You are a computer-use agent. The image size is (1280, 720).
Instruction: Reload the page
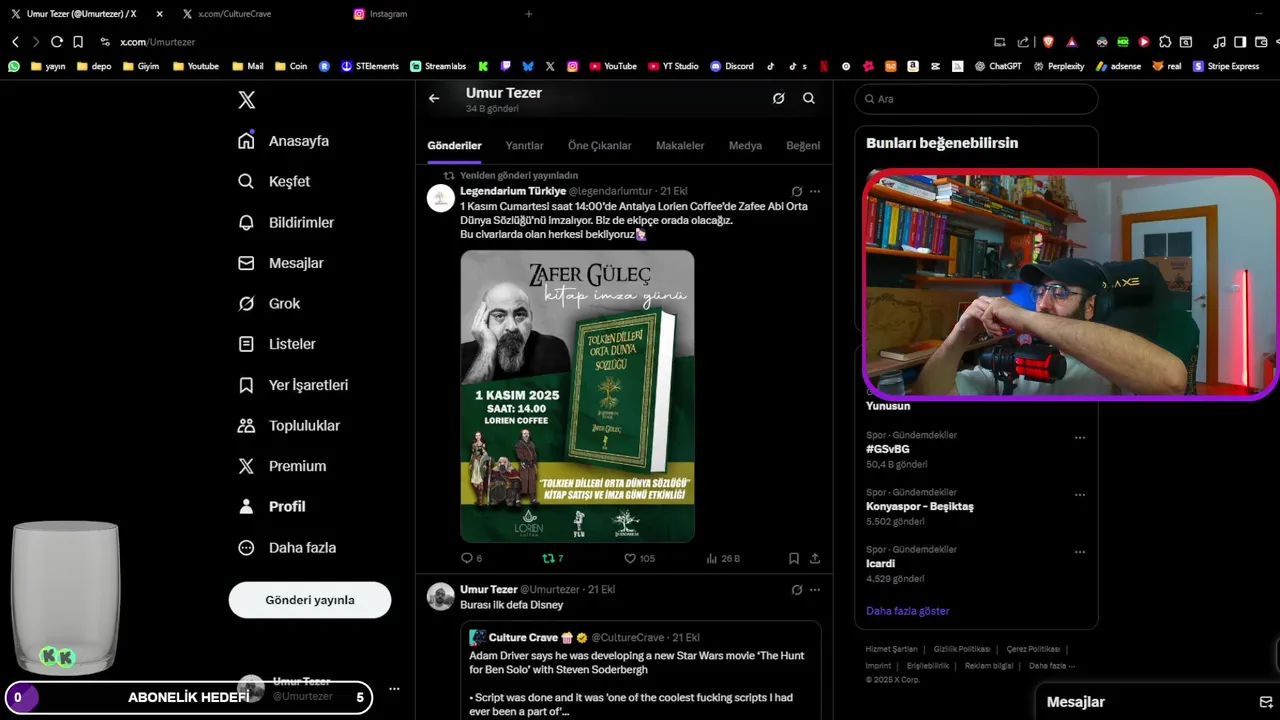click(x=57, y=42)
